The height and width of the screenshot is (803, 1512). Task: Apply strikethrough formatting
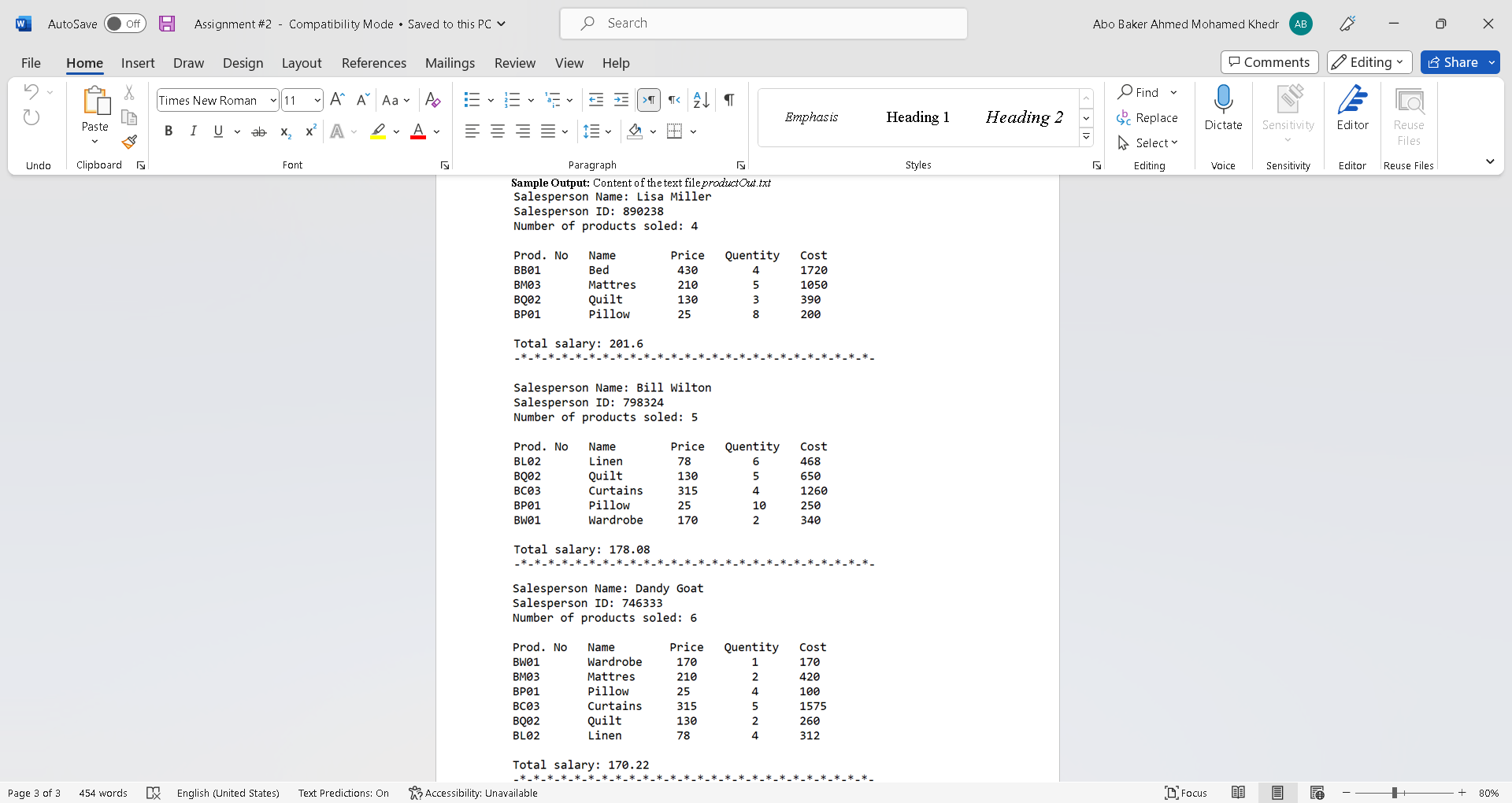pyautogui.click(x=259, y=131)
